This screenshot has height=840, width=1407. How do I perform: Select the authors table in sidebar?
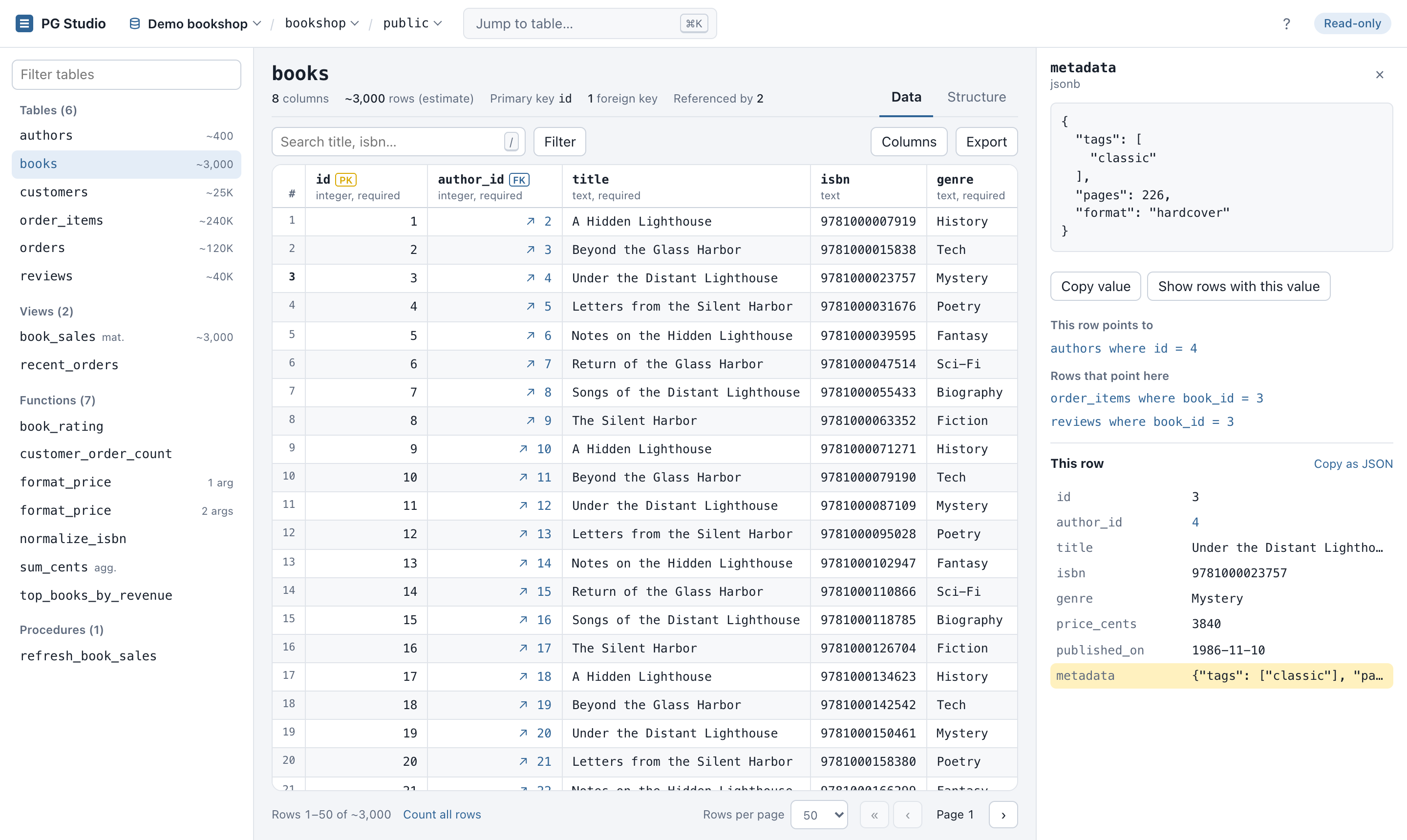click(x=126, y=136)
